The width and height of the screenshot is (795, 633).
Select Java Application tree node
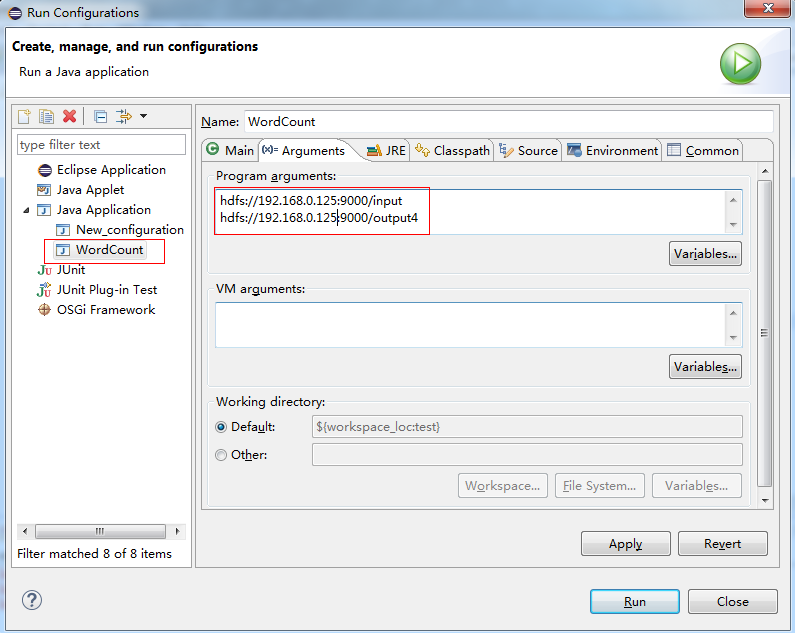click(x=103, y=210)
